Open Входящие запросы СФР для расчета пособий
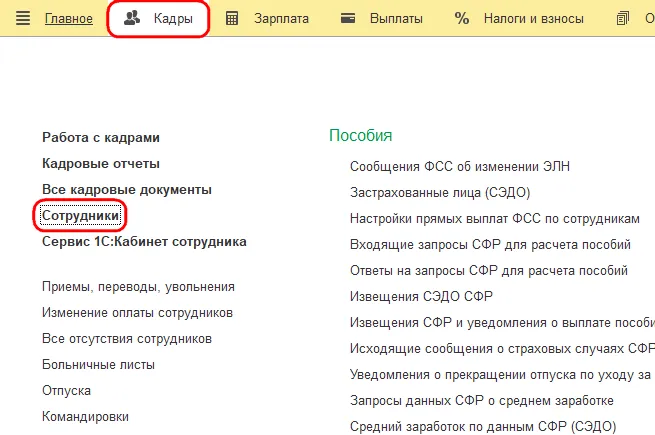Viewport: 655px width, 435px height. pyautogui.click(x=490, y=244)
